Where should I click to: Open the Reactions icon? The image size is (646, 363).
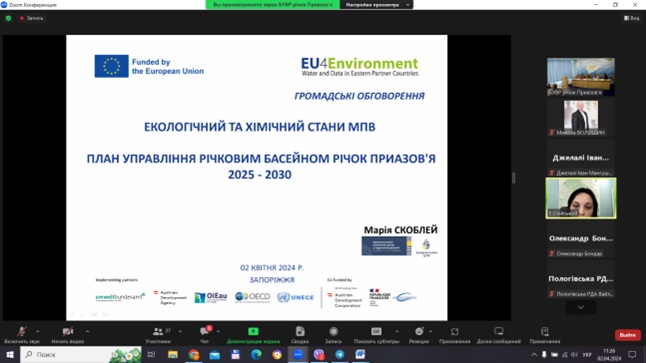419,331
